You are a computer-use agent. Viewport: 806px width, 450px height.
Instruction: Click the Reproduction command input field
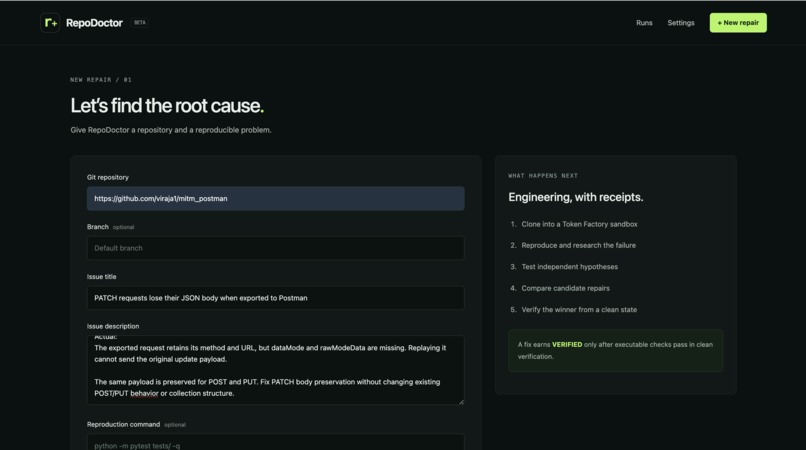pos(276,442)
